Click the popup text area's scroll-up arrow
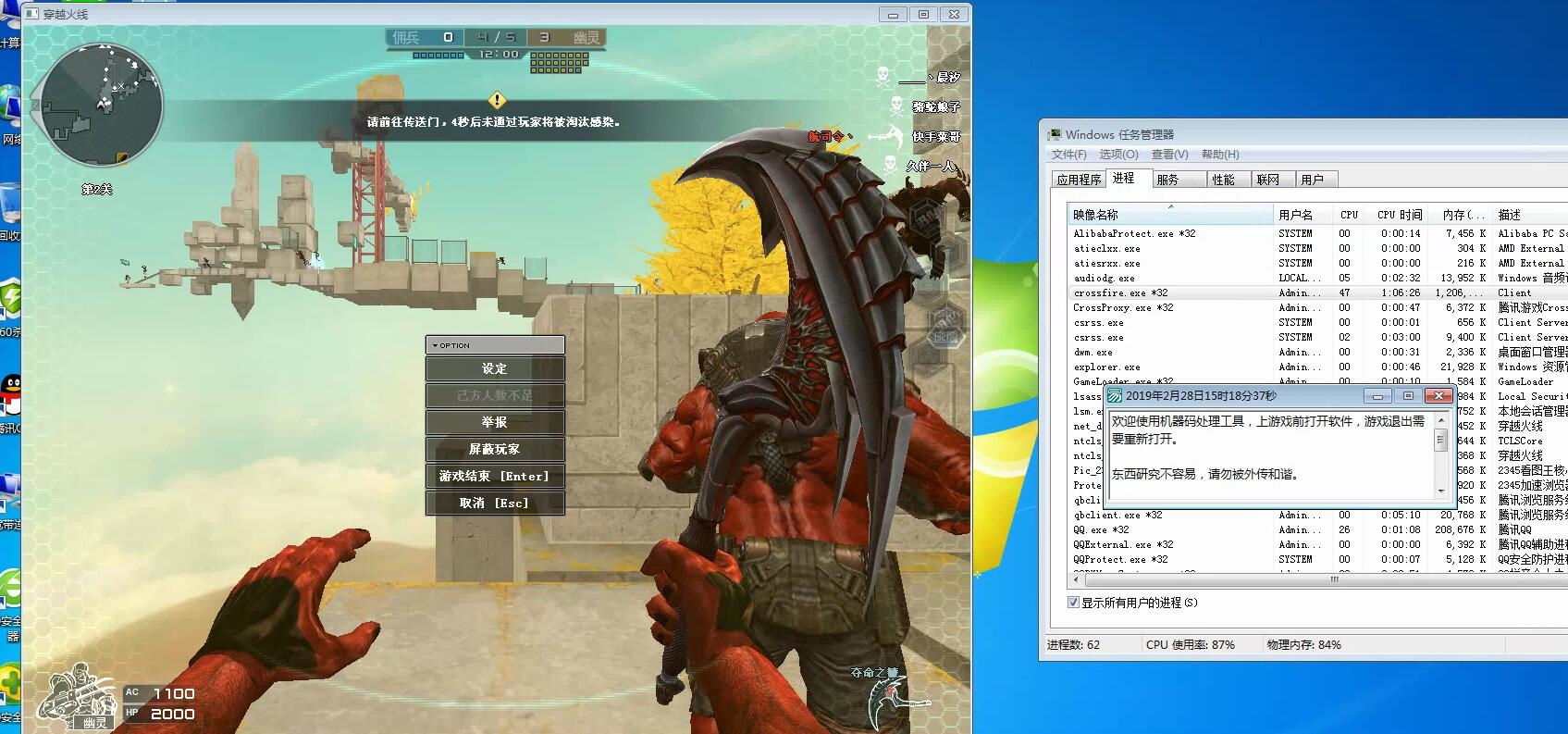The width and height of the screenshot is (1568, 734). 1440,420
